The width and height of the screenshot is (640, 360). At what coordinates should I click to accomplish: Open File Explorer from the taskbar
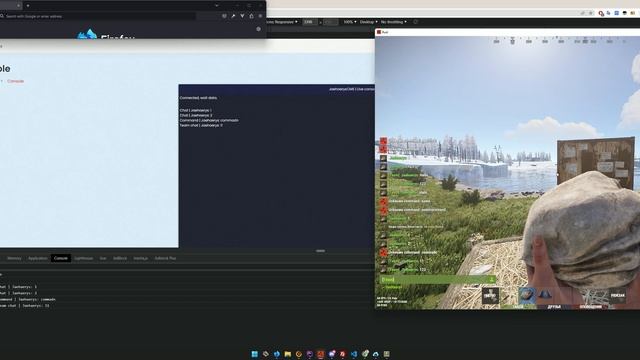288,354
